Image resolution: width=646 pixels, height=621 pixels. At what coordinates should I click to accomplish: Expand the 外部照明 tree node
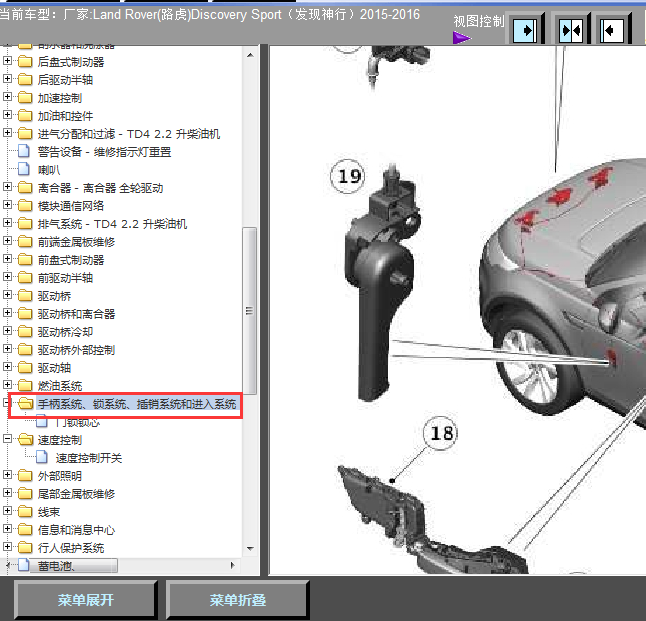click(x=7, y=474)
